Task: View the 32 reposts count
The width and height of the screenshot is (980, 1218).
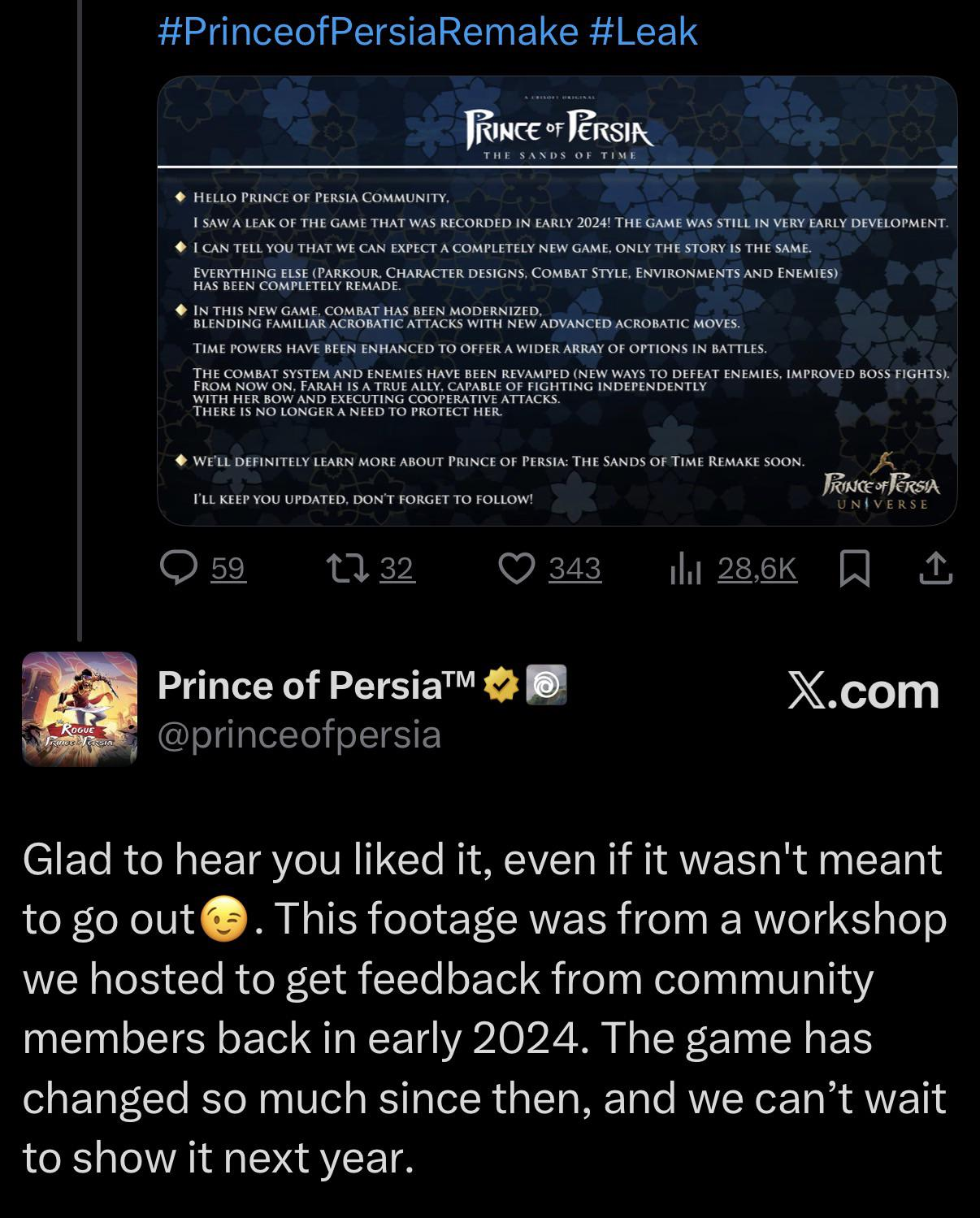Action: (x=397, y=568)
